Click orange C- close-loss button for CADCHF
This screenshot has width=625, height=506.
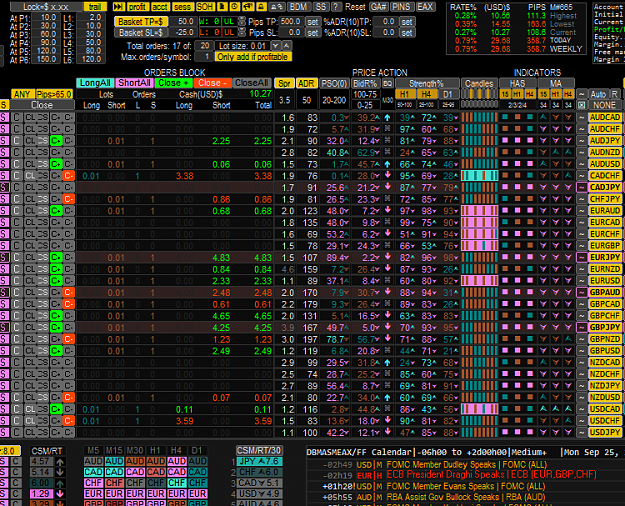69,176
